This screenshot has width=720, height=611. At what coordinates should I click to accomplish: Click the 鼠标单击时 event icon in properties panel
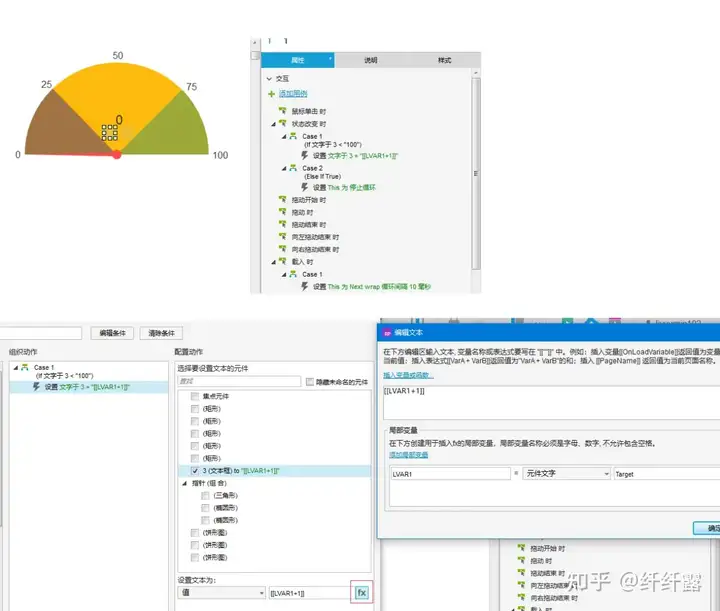click(x=282, y=111)
